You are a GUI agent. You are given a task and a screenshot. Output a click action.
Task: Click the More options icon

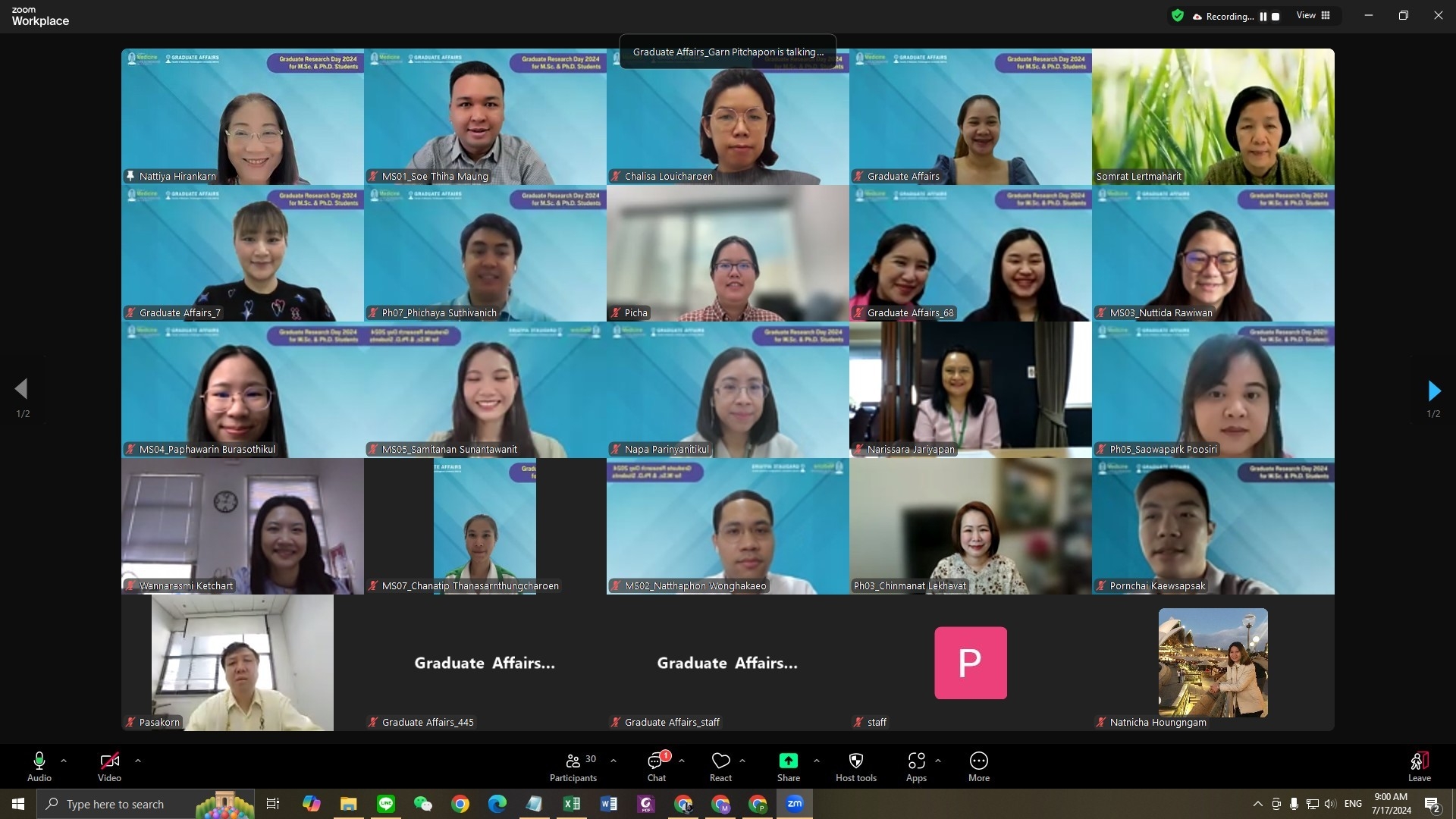(x=978, y=761)
